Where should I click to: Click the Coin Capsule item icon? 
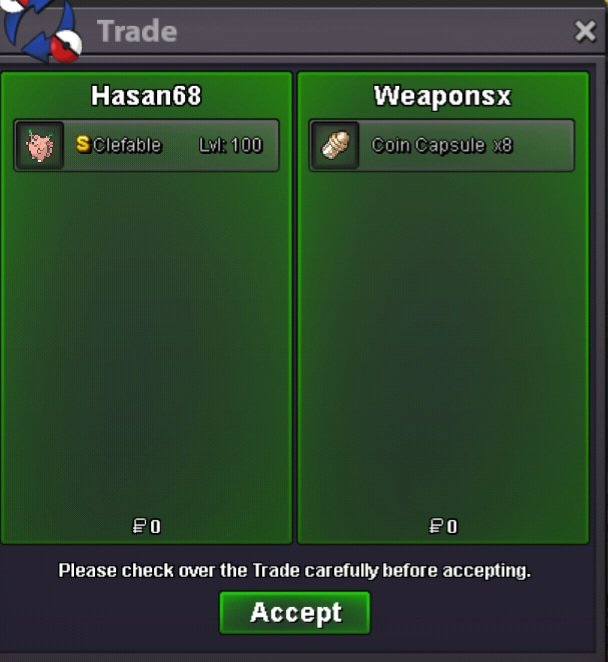tap(335, 146)
